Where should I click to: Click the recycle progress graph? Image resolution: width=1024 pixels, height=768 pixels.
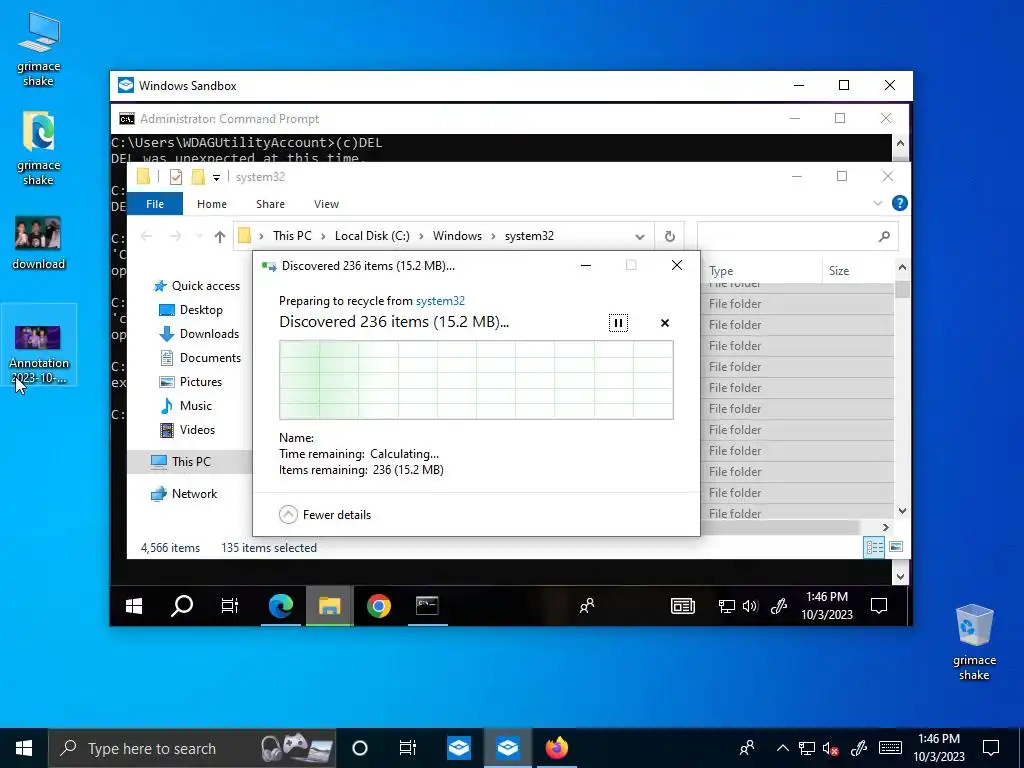click(x=476, y=379)
